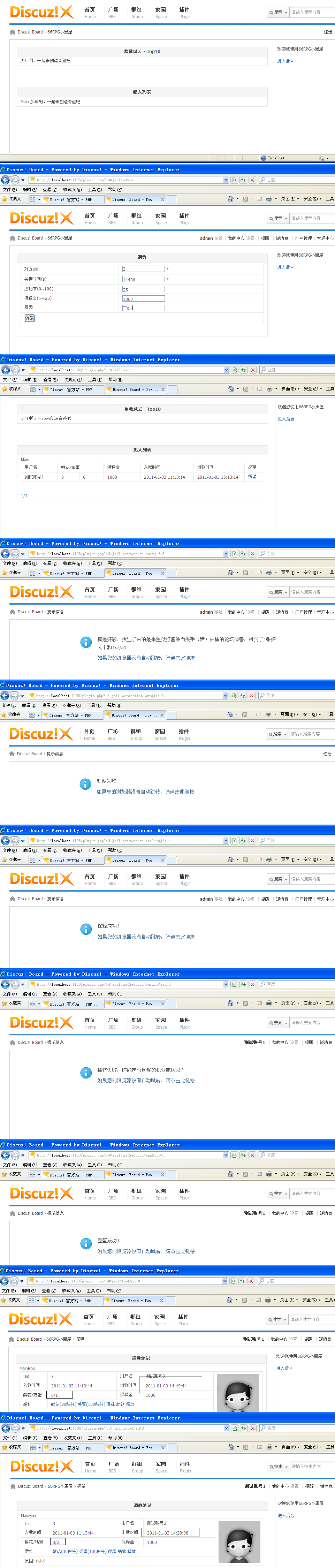This screenshot has height=1568, width=335.
Task: Click the 关押时间(s) field showing 14400
Action: coord(143,279)
